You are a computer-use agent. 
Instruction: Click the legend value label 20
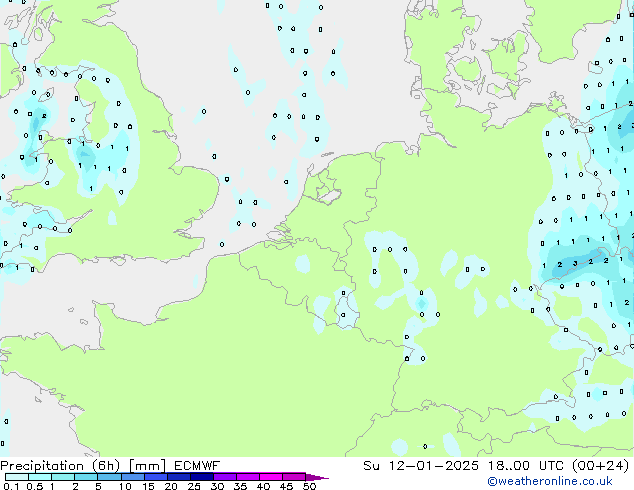pyautogui.click(x=170, y=486)
